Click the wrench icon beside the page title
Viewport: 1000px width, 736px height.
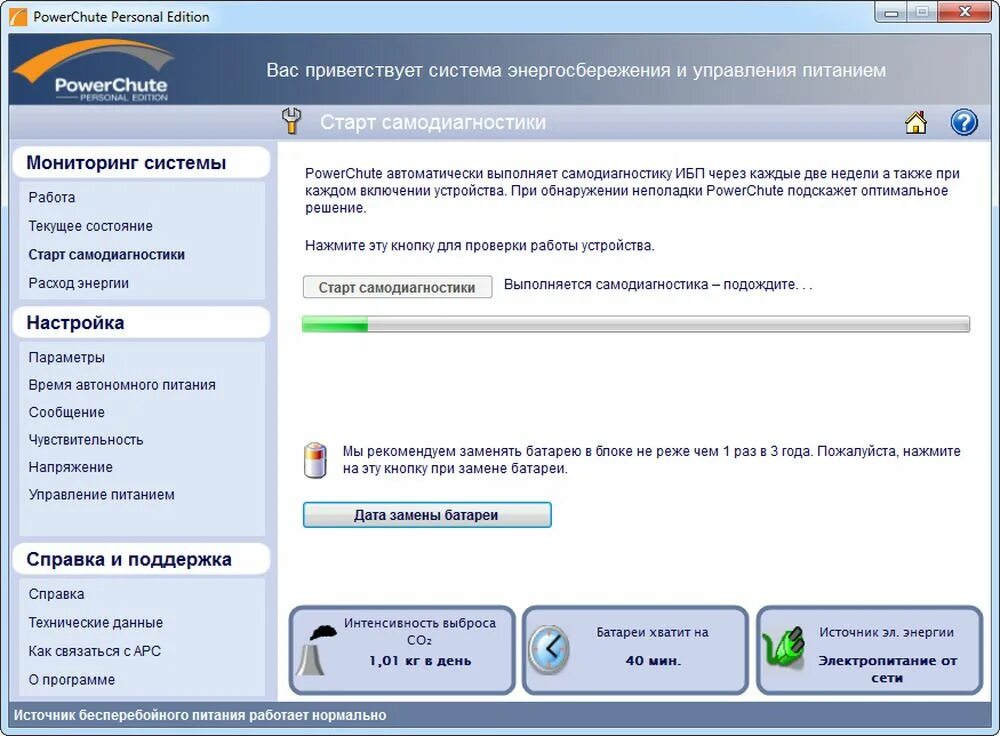[x=291, y=121]
